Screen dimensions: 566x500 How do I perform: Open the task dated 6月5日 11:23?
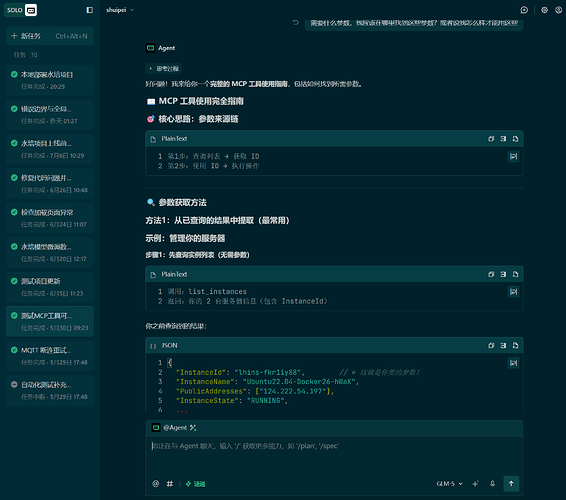pyautogui.click(x=50, y=287)
